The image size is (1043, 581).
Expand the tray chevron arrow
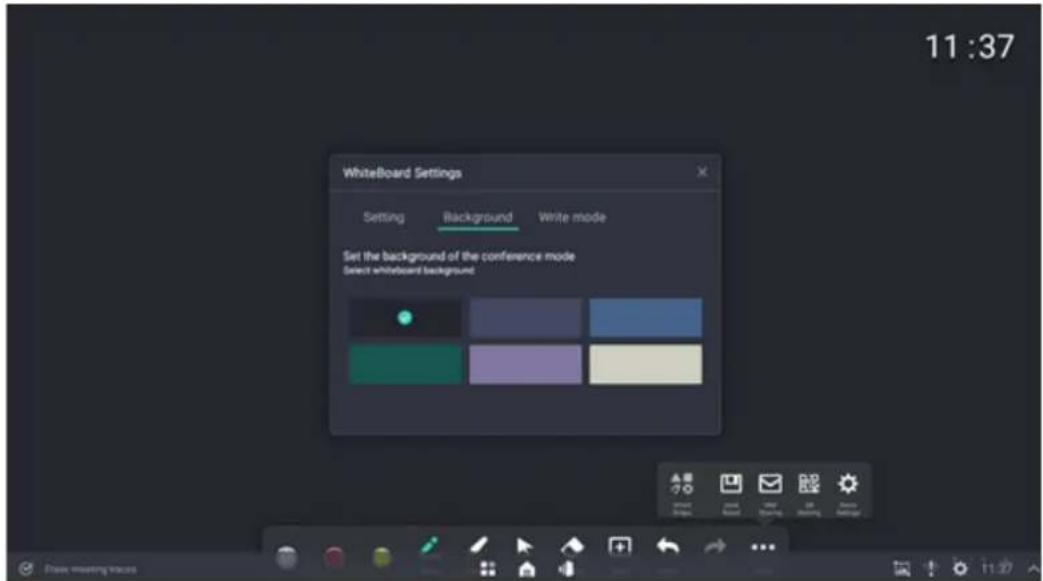click(1033, 568)
